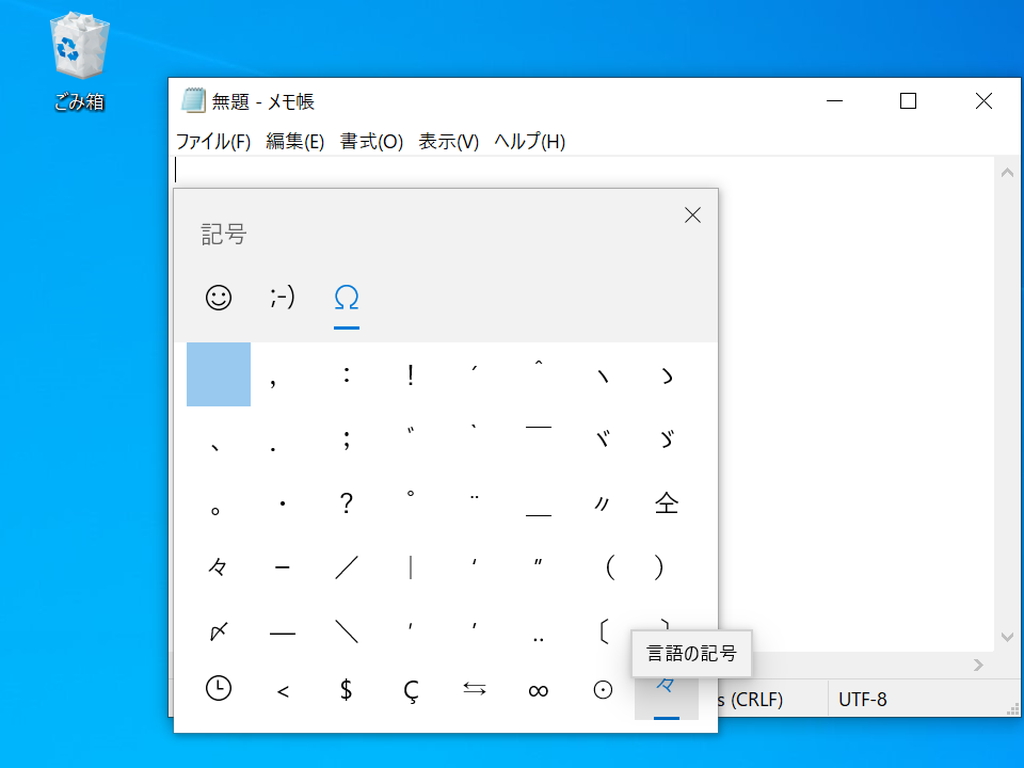Open the ファイル(F) menu

[x=214, y=141]
